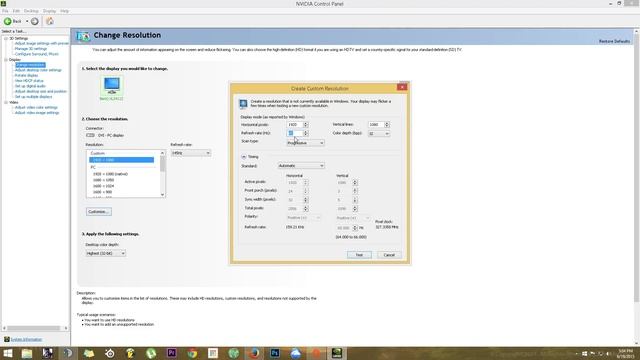Open the Color depth (bpp) dropdown
Image resolution: width=640 pixels, height=360 pixels.
click(x=379, y=133)
